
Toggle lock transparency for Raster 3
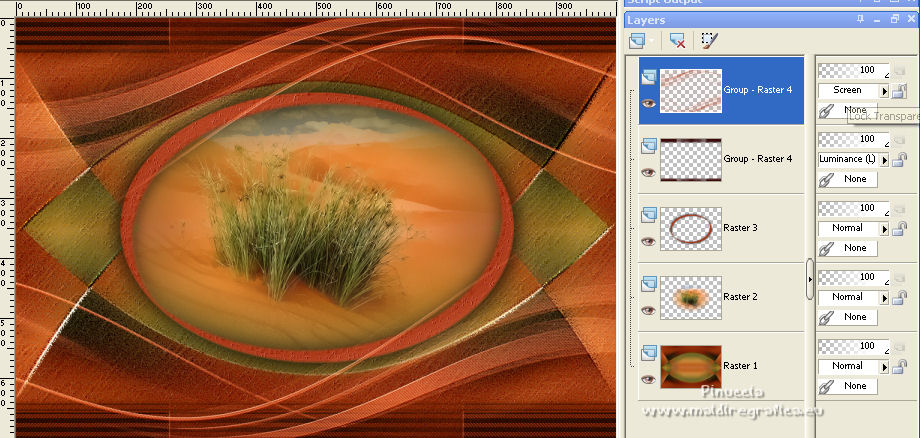click(x=899, y=229)
